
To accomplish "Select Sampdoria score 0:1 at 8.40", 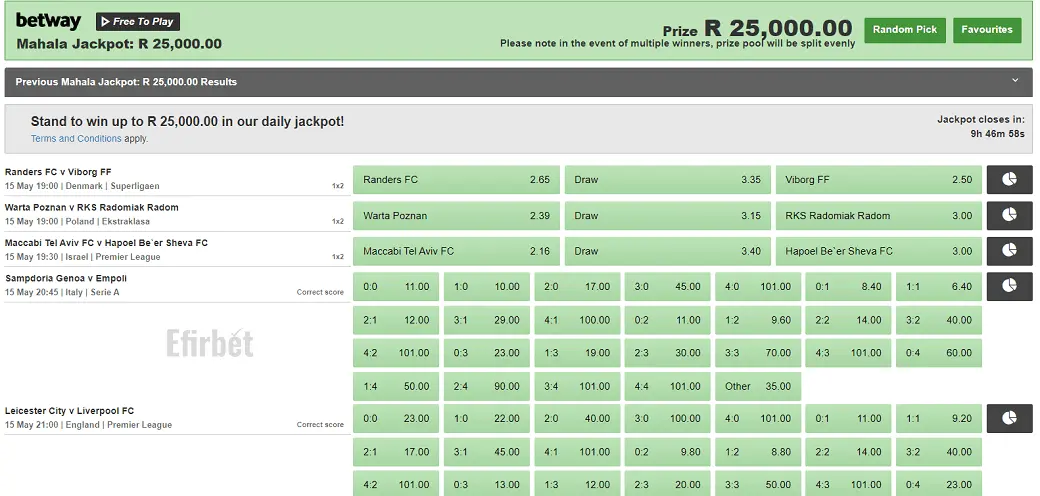I will pos(848,286).
